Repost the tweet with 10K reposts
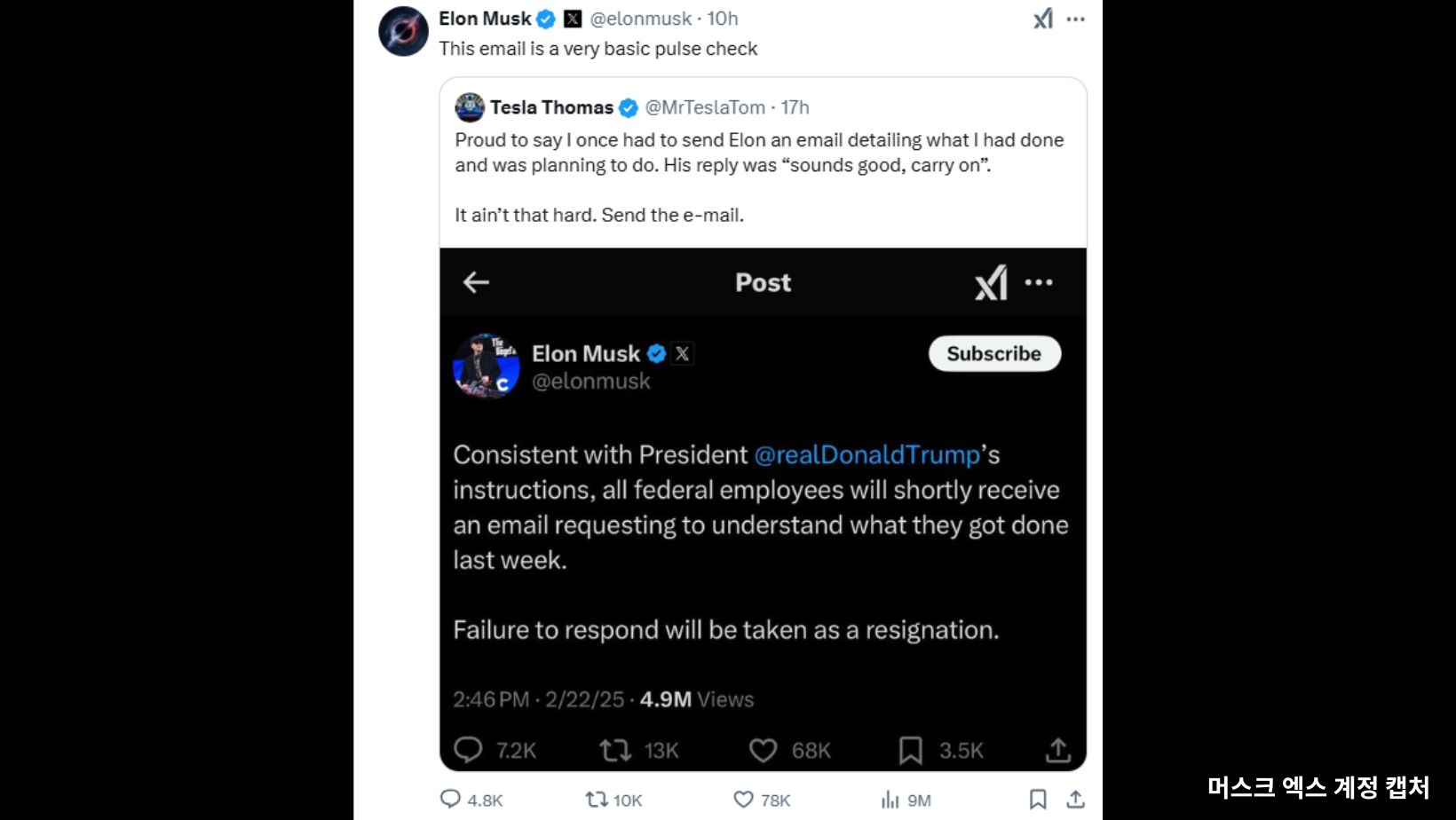The height and width of the screenshot is (820, 1456). 597,800
